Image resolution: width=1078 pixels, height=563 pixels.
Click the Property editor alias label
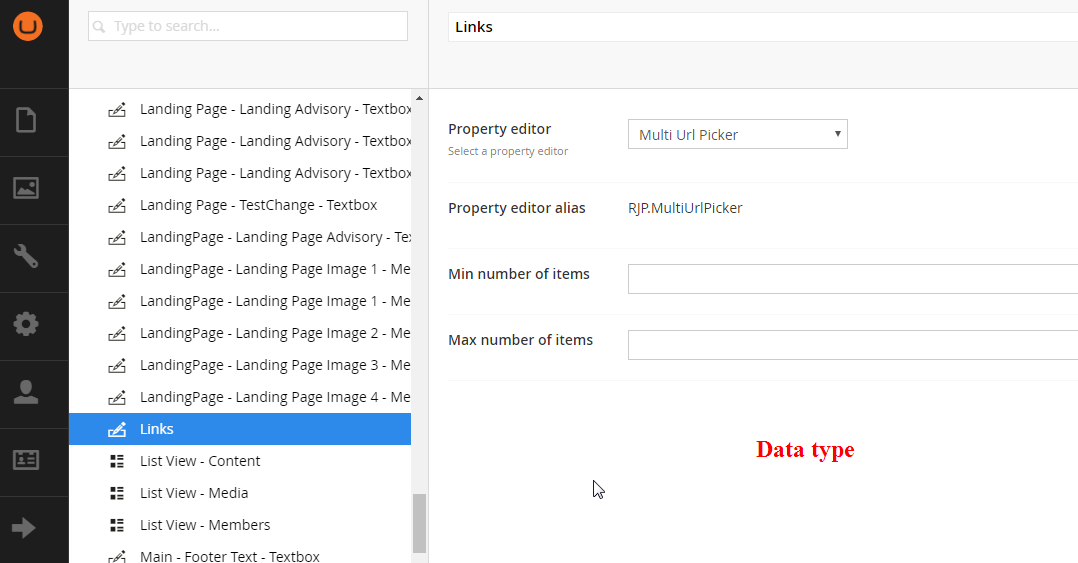[517, 208]
